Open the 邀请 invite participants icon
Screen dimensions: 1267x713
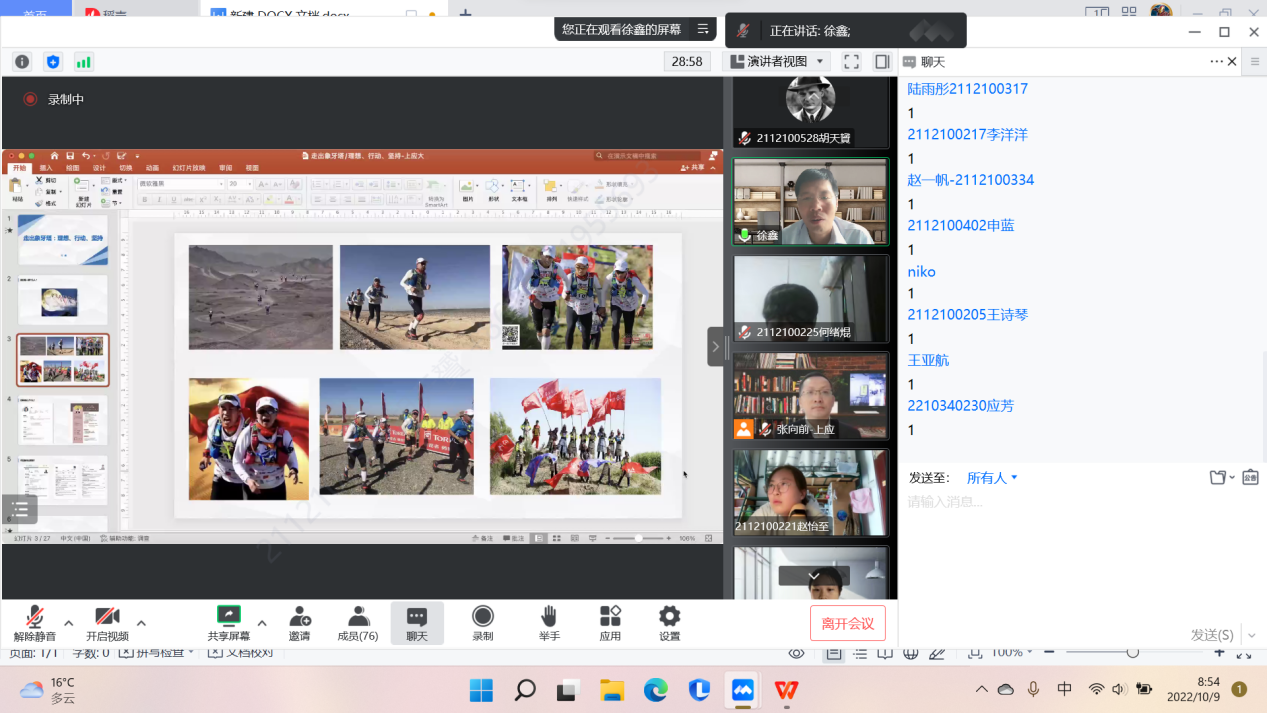pyautogui.click(x=299, y=623)
